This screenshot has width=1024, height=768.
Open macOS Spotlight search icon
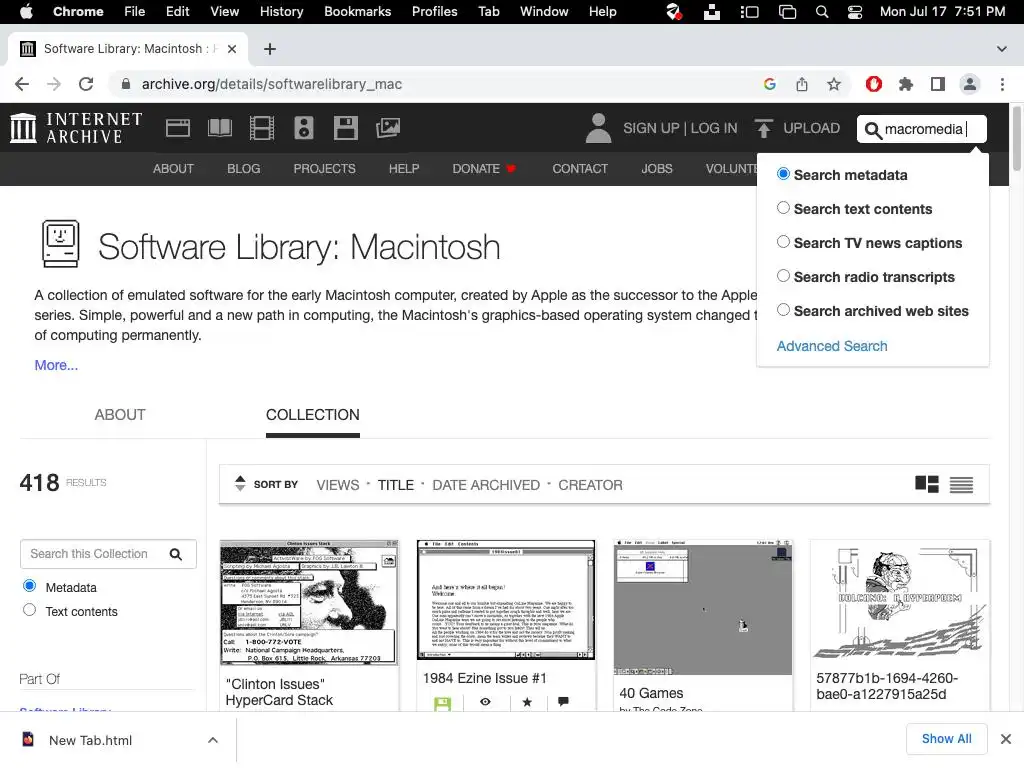tap(822, 12)
